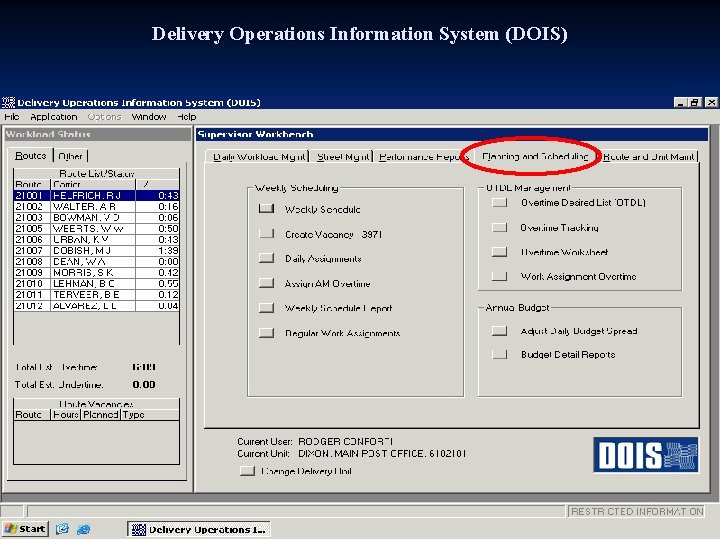Select route 21003 BOWMAN row
The height and width of the screenshot is (540, 720).
pos(96,217)
